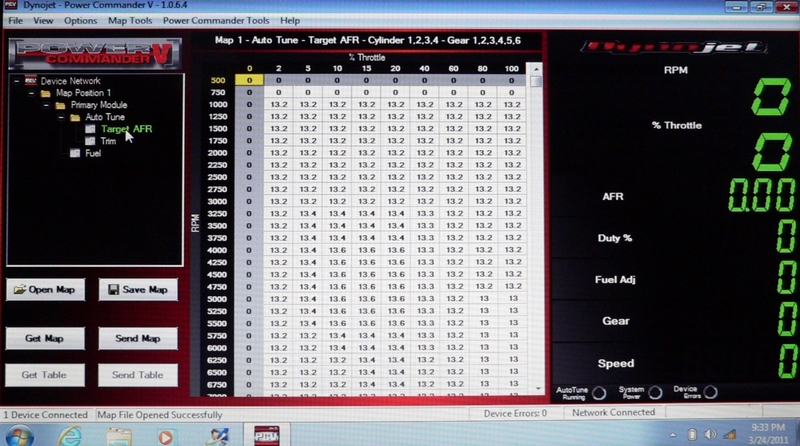Click the Get Map button
Image resolution: width=800 pixels, height=446 pixels.
pos(45,338)
